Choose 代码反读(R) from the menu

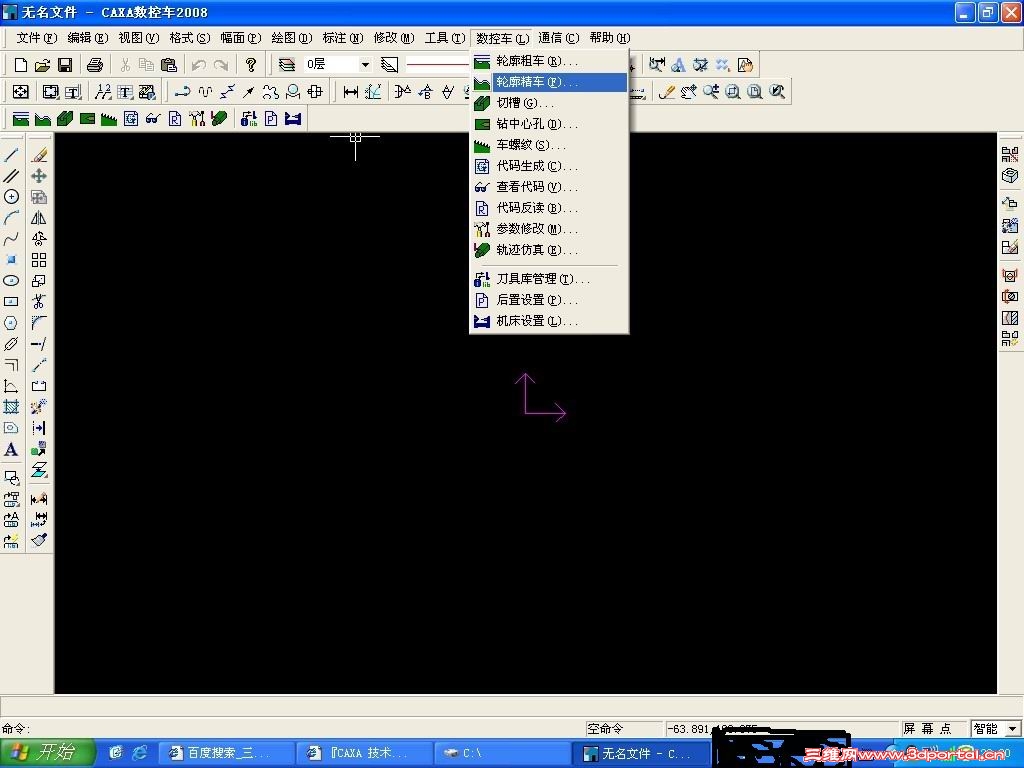click(549, 208)
